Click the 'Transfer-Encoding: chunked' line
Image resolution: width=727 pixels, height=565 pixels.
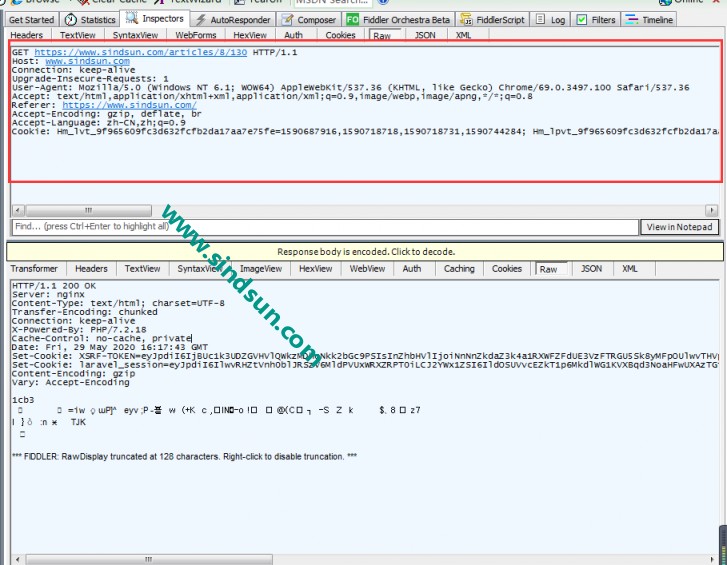(85, 312)
